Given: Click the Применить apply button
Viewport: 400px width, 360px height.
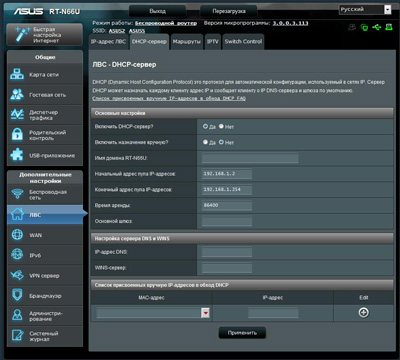Looking at the screenshot, I should tap(242, 333).
